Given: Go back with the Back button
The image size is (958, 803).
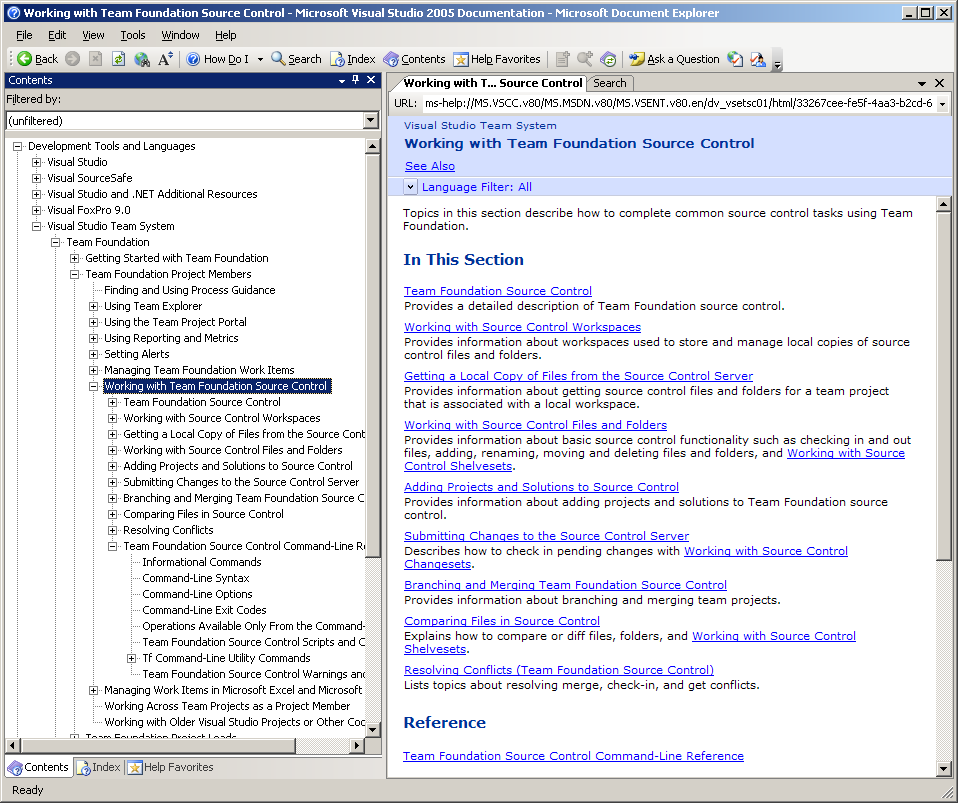Looking at the screenshot, I should coord(38,59).
